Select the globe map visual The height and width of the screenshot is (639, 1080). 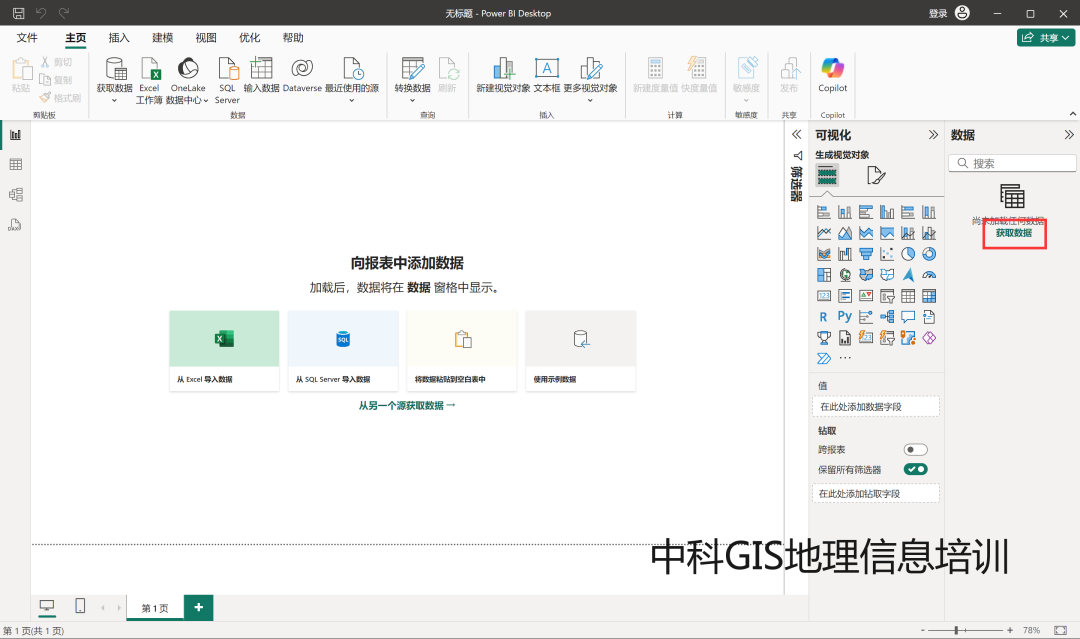click(x=845, y=275)
